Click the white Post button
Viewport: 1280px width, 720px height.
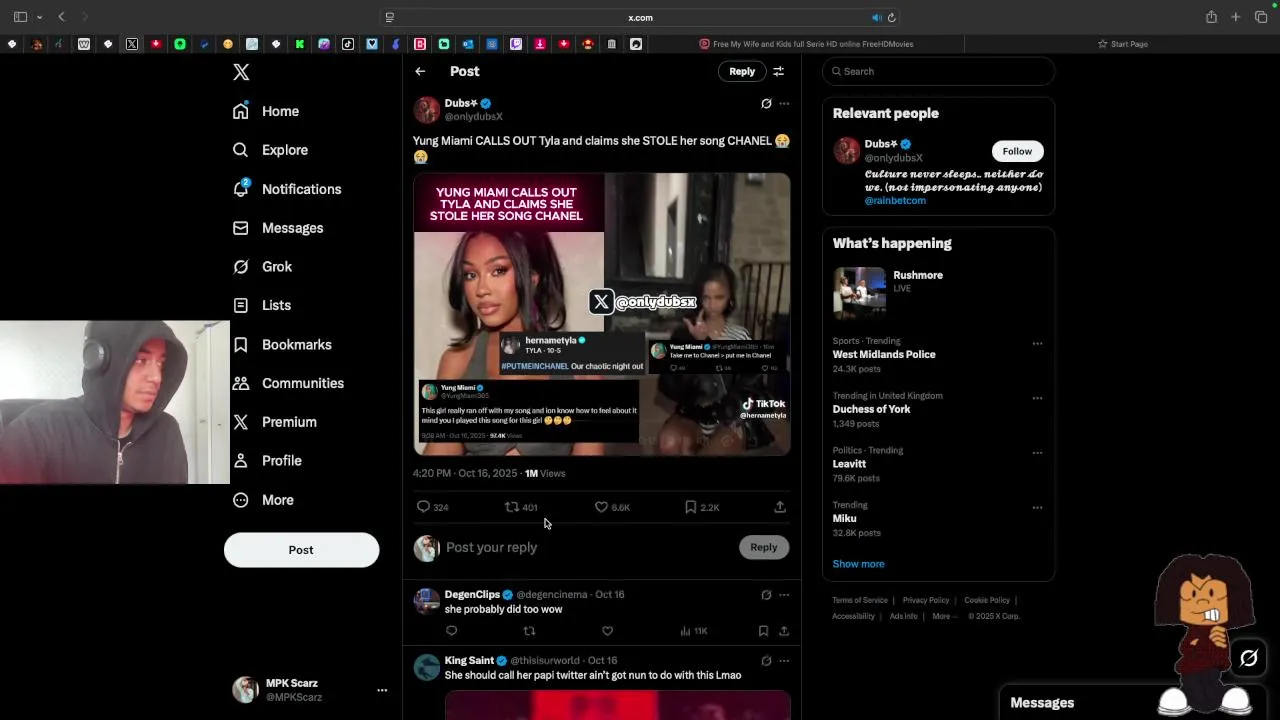(301, 550)
